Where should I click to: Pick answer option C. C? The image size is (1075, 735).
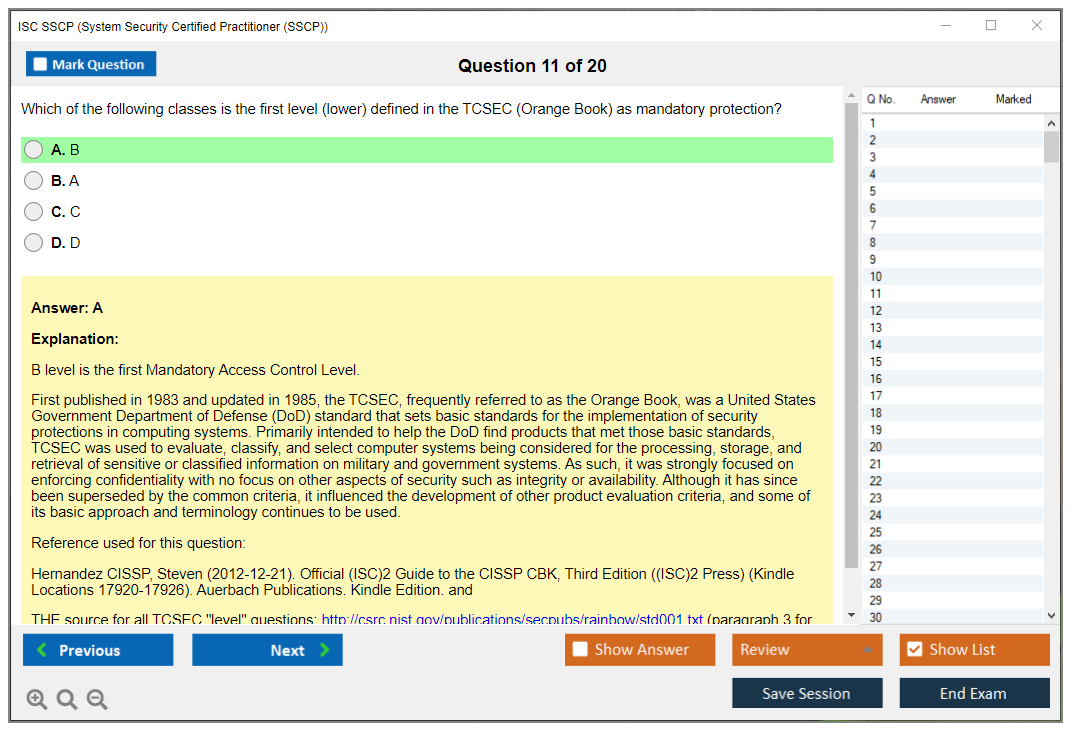coord(34,212)
